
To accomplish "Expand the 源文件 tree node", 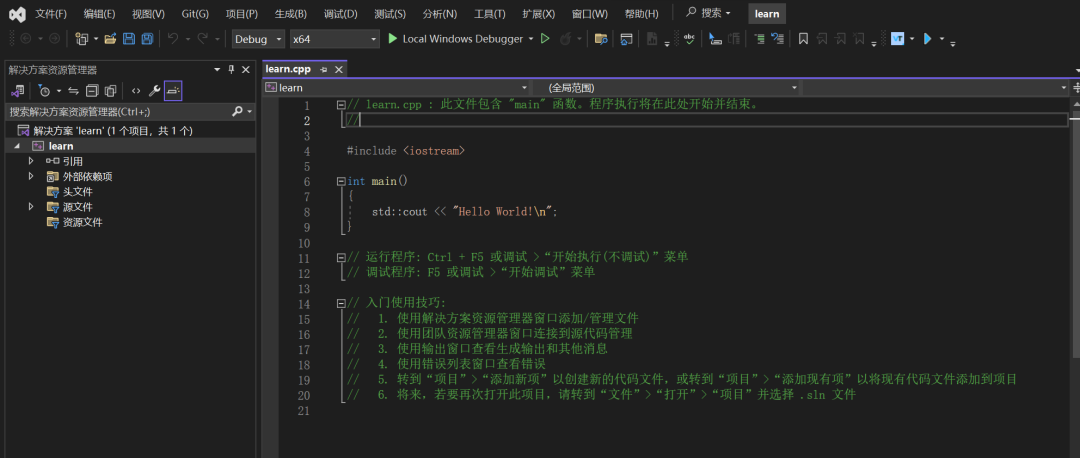I will 31,207.
